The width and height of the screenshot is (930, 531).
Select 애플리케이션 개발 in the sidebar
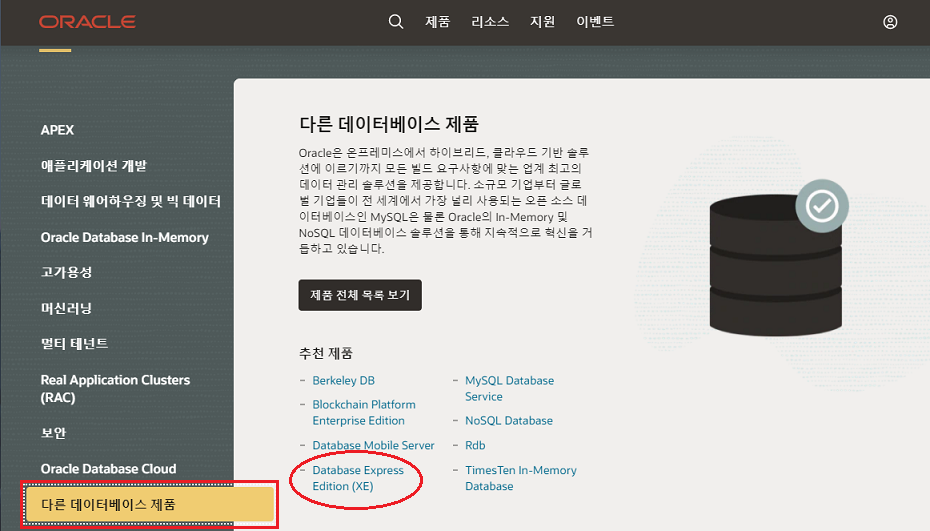click(94, 166)
